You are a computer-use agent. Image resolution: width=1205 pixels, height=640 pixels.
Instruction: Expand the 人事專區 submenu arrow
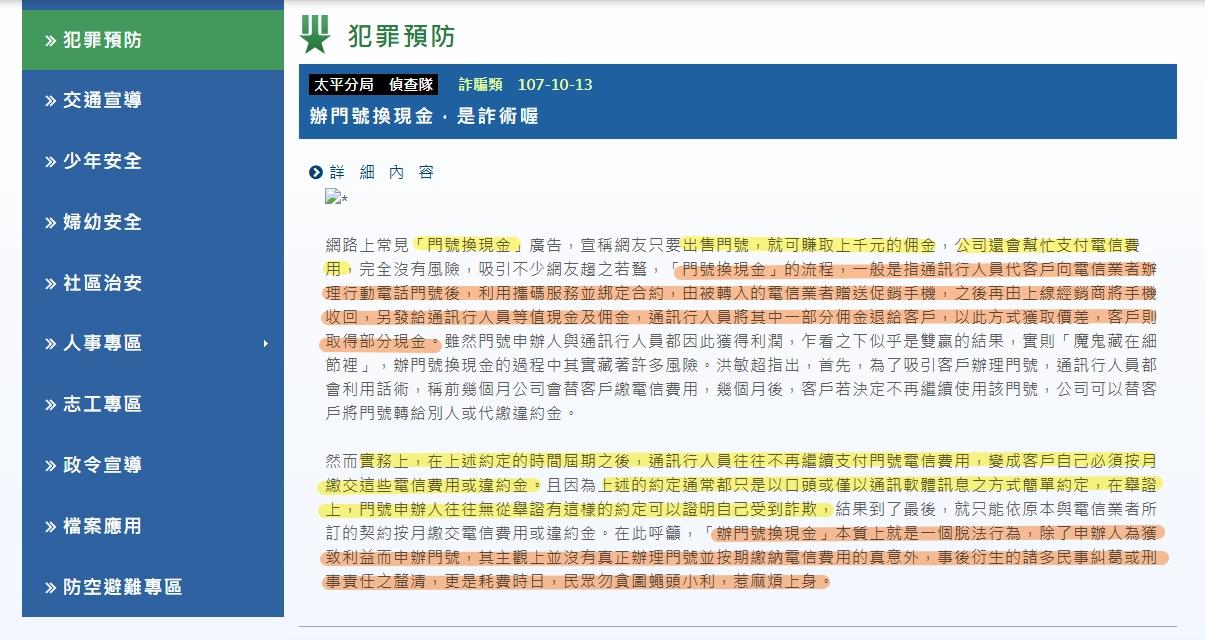point(266,344)
